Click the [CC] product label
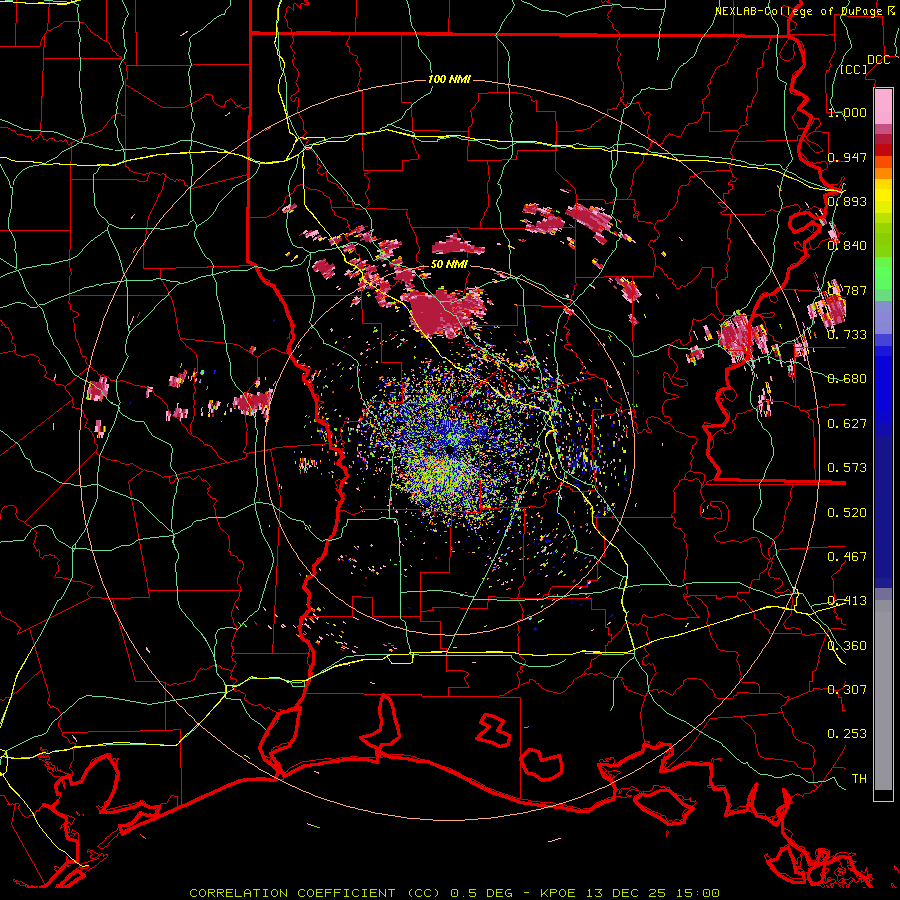This screenshot has height=900, width=900. click(x=854, y=69)
